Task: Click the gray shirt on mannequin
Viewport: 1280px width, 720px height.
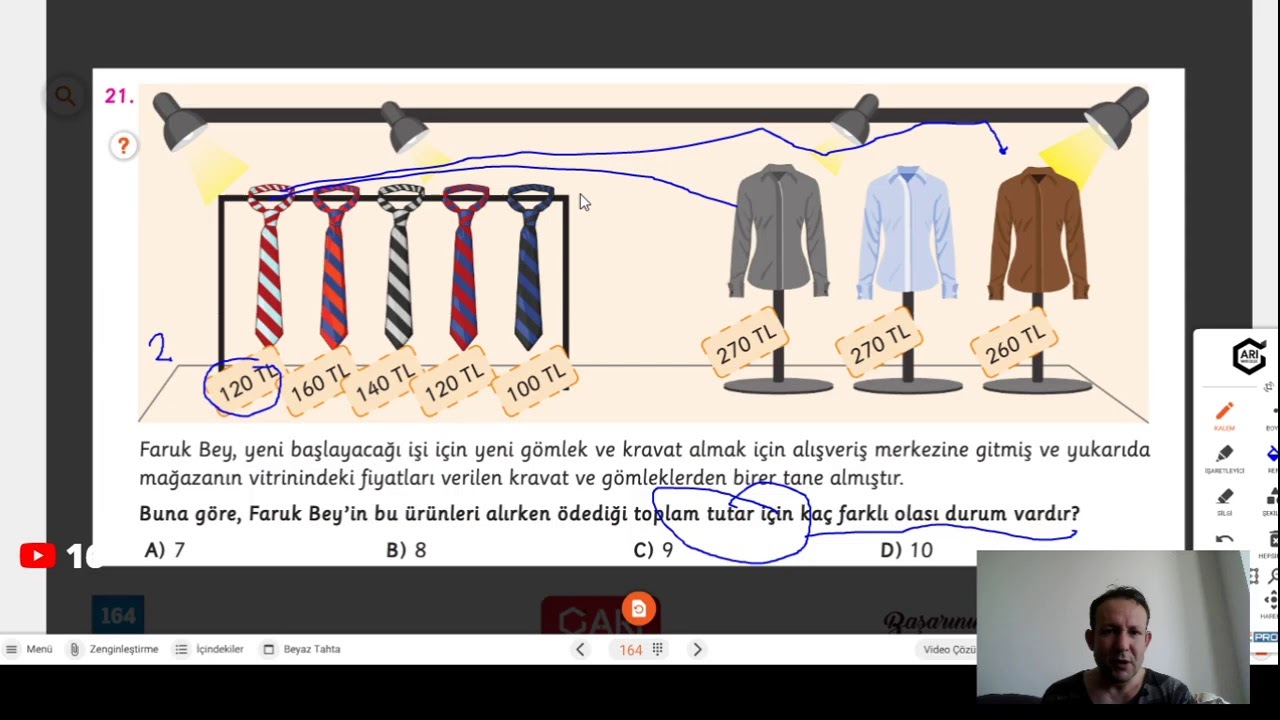Action: tap(778, 231)
